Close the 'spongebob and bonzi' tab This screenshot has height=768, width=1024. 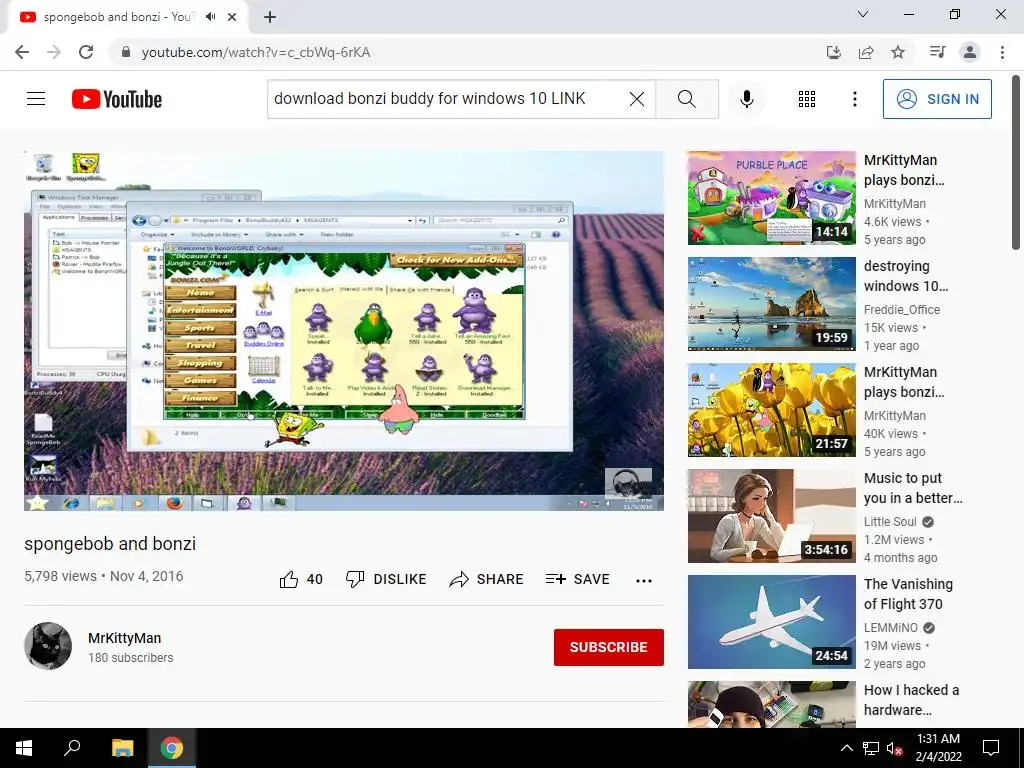pyautogui.click(x=232, y=17)
